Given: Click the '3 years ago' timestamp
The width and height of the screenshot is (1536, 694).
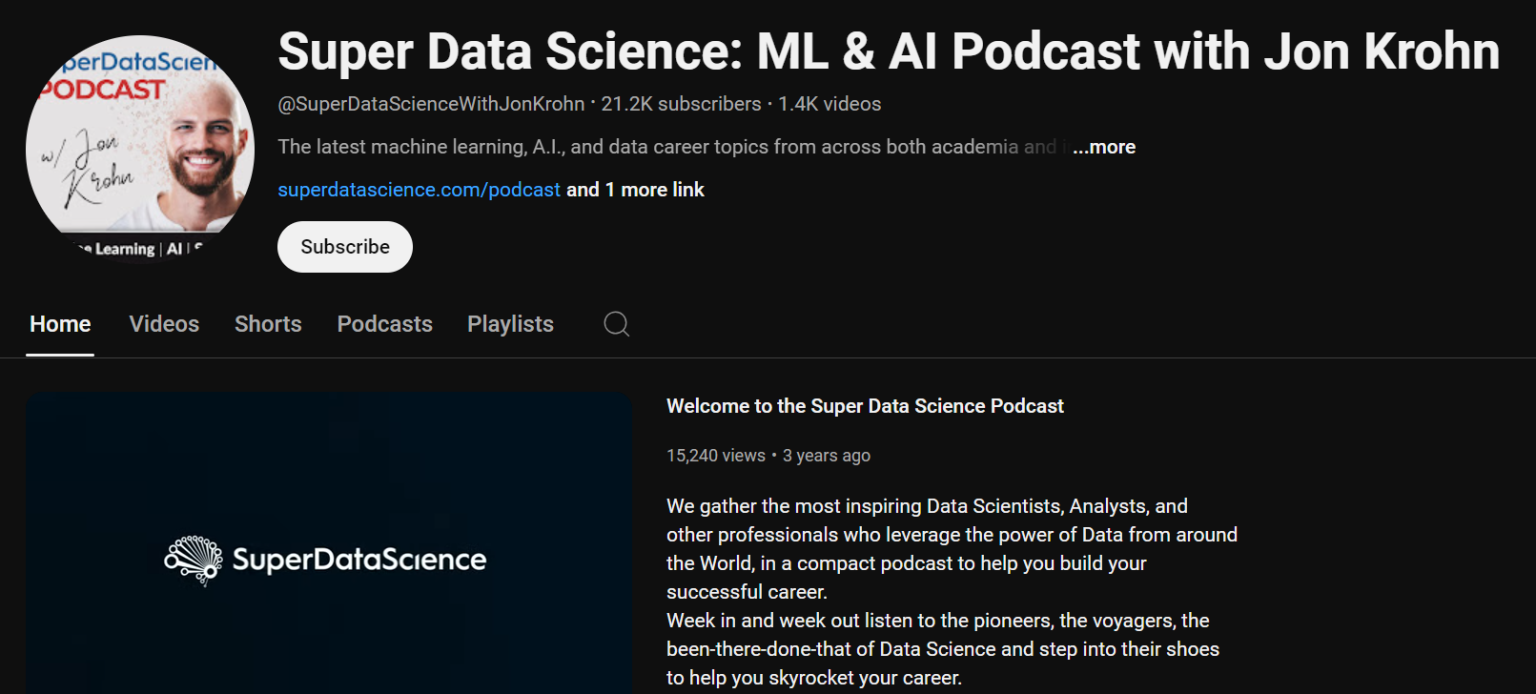Looking at the screenshot, I should [x=826, y=455].
